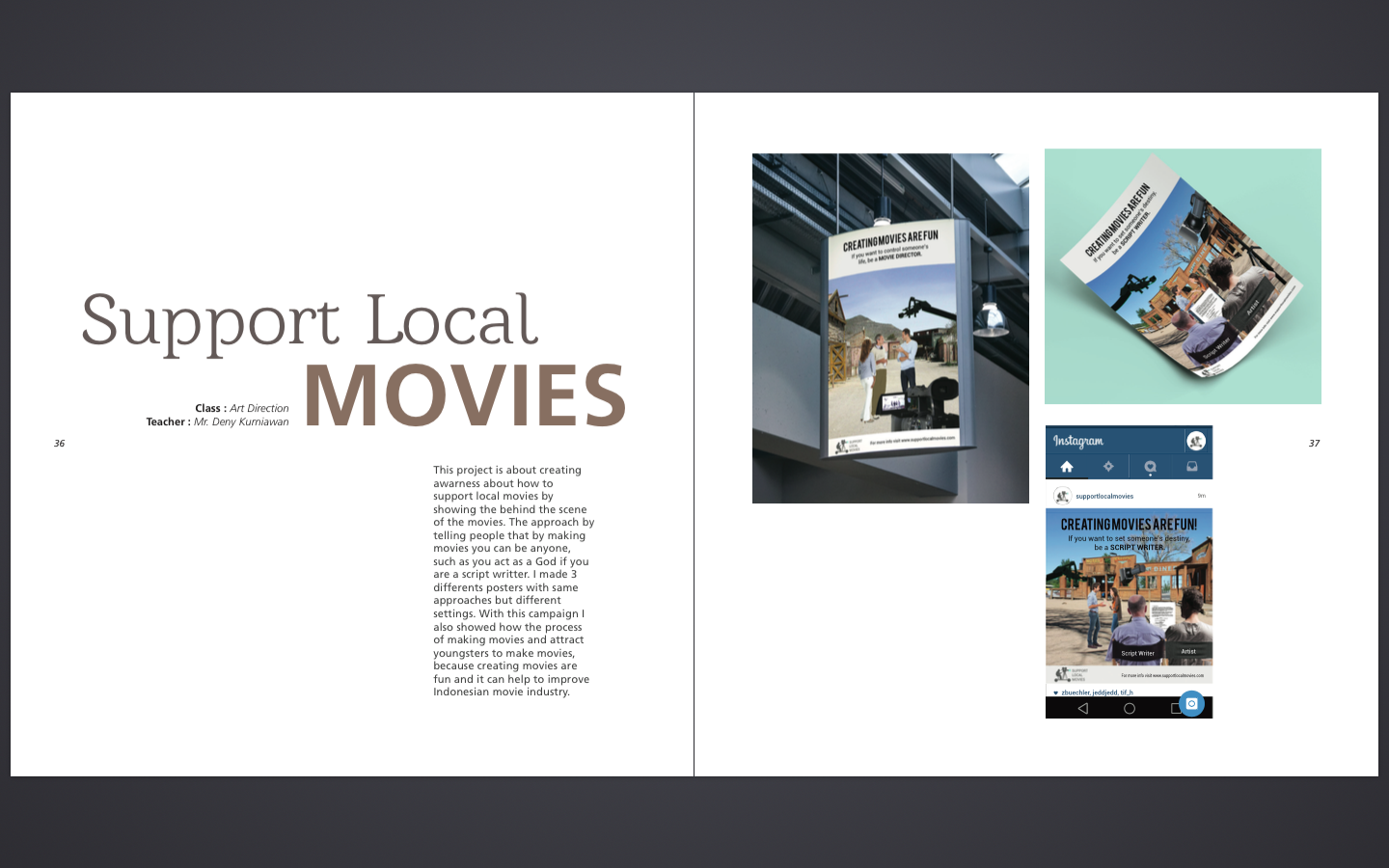Click the 'Teacher : Mr. Deny Kurniawan' line

point(217,421)
